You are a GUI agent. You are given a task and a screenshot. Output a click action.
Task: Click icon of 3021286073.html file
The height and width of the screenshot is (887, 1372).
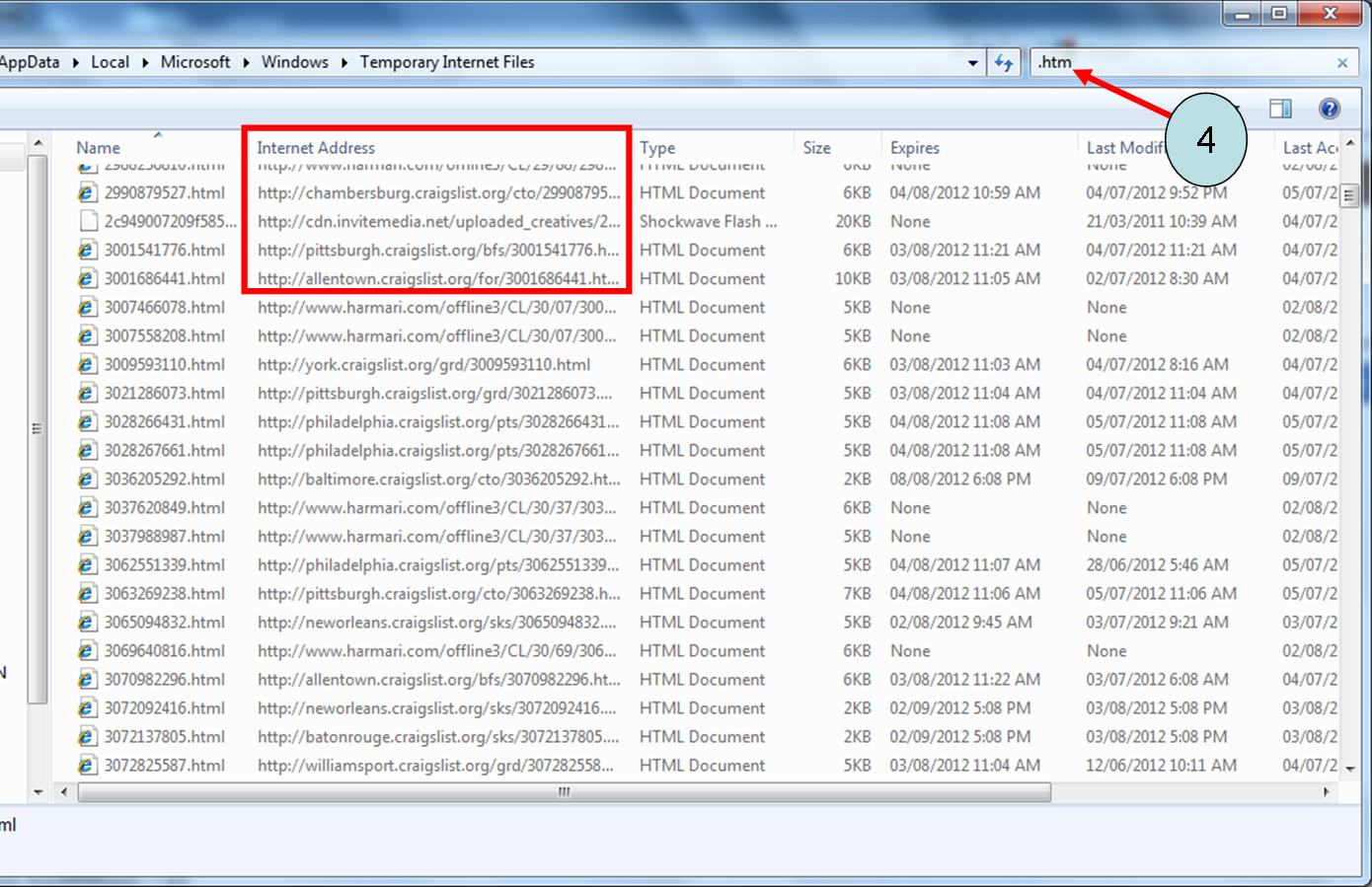click(x=87, y=394)
